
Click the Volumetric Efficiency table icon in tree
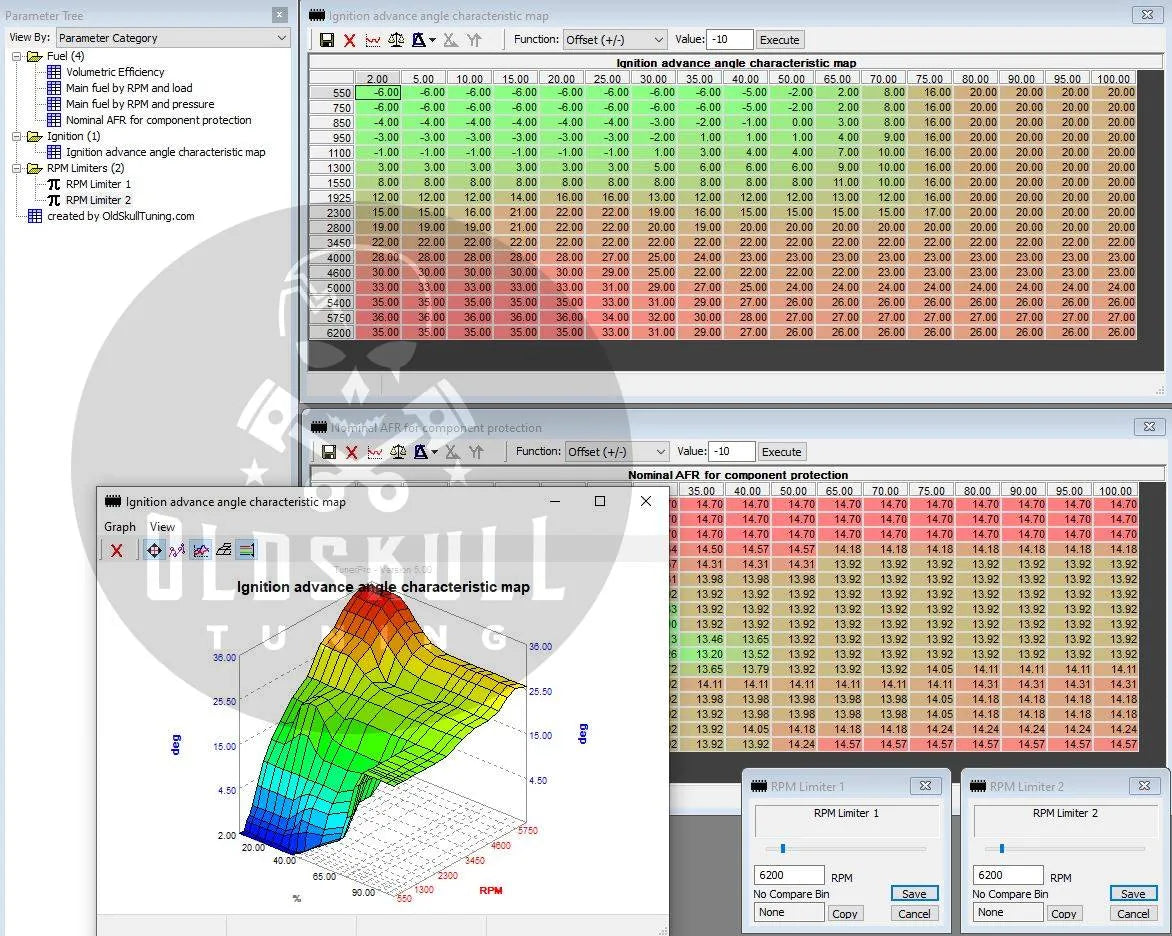(54, 72)
